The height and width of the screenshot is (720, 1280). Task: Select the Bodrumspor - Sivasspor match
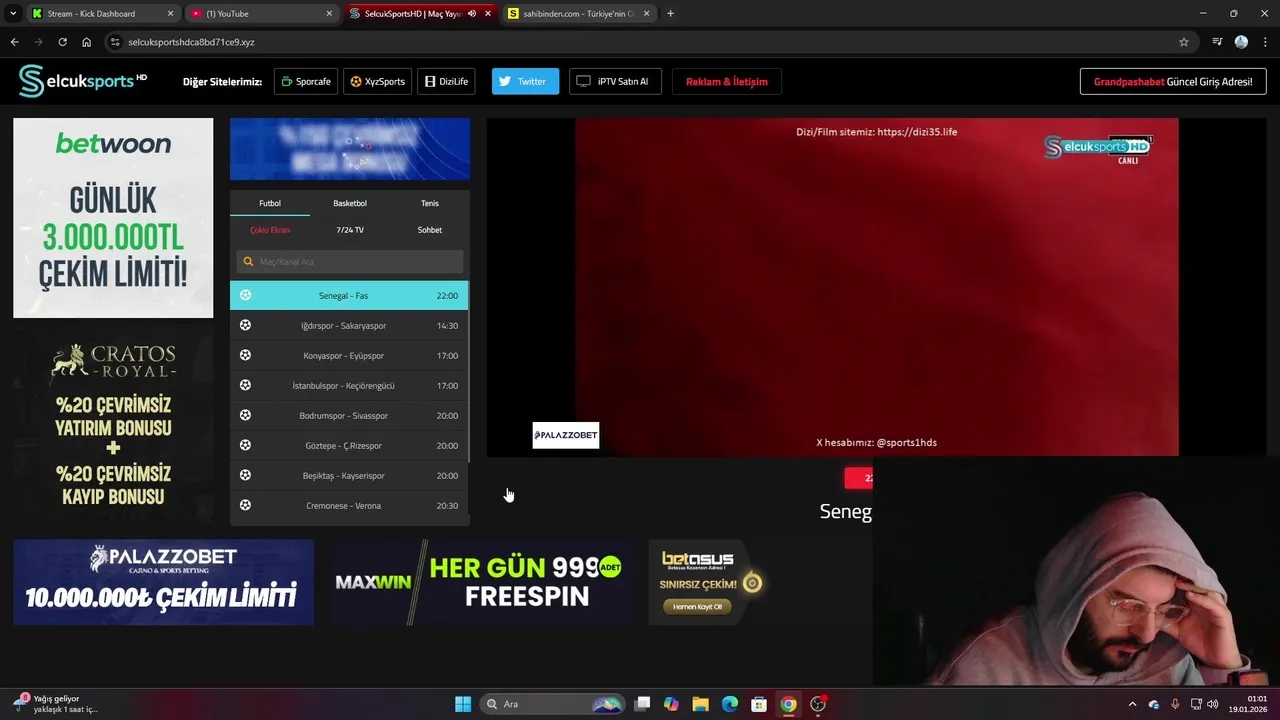(x=349, y=415)
